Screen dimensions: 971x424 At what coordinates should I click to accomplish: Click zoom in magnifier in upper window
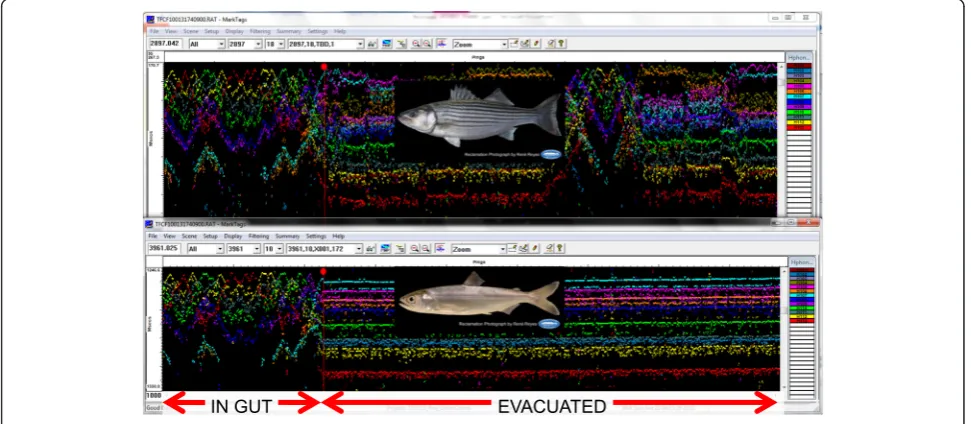[x=416, y=44]
